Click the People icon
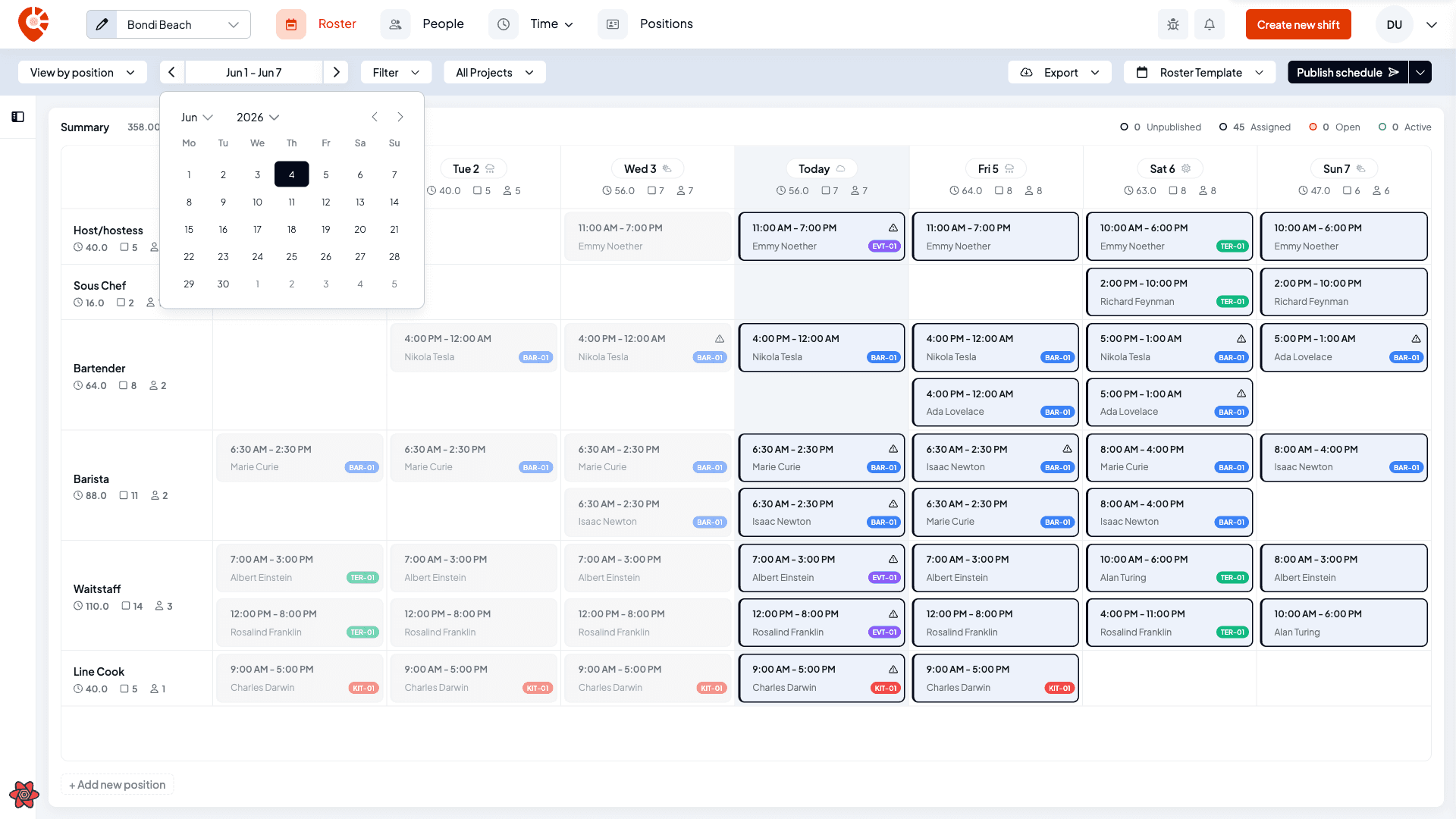This screenshot has width=1456, height=819. (x=395, y=24)
